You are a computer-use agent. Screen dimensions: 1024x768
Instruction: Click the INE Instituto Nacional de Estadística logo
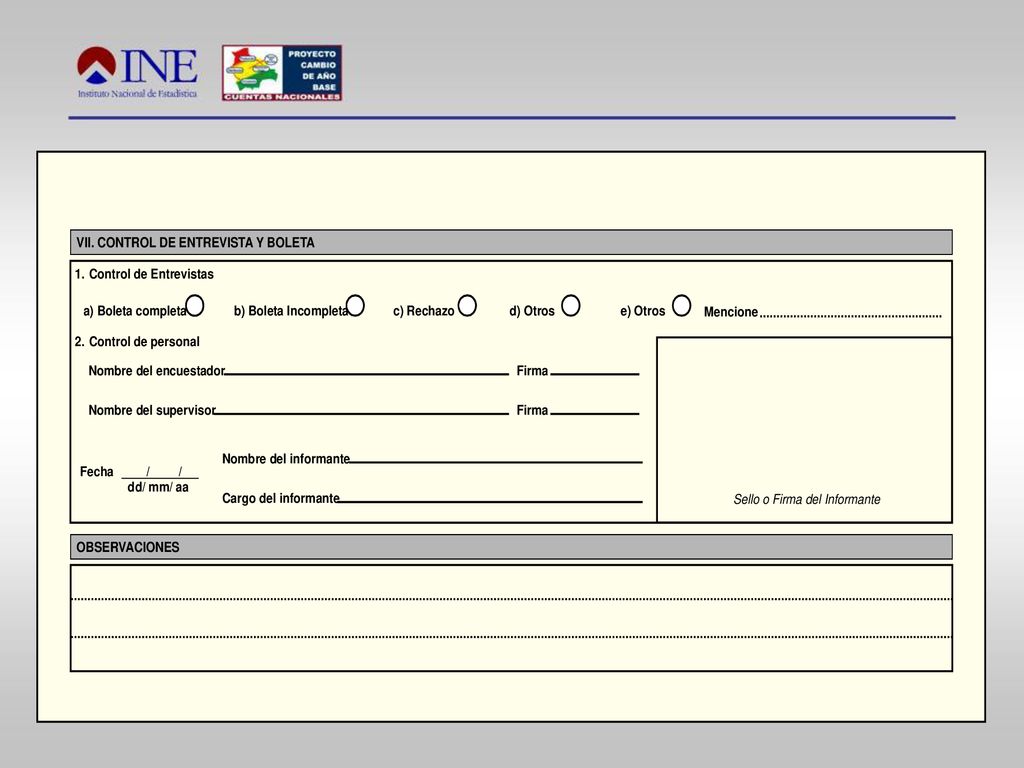coord(137,72)
